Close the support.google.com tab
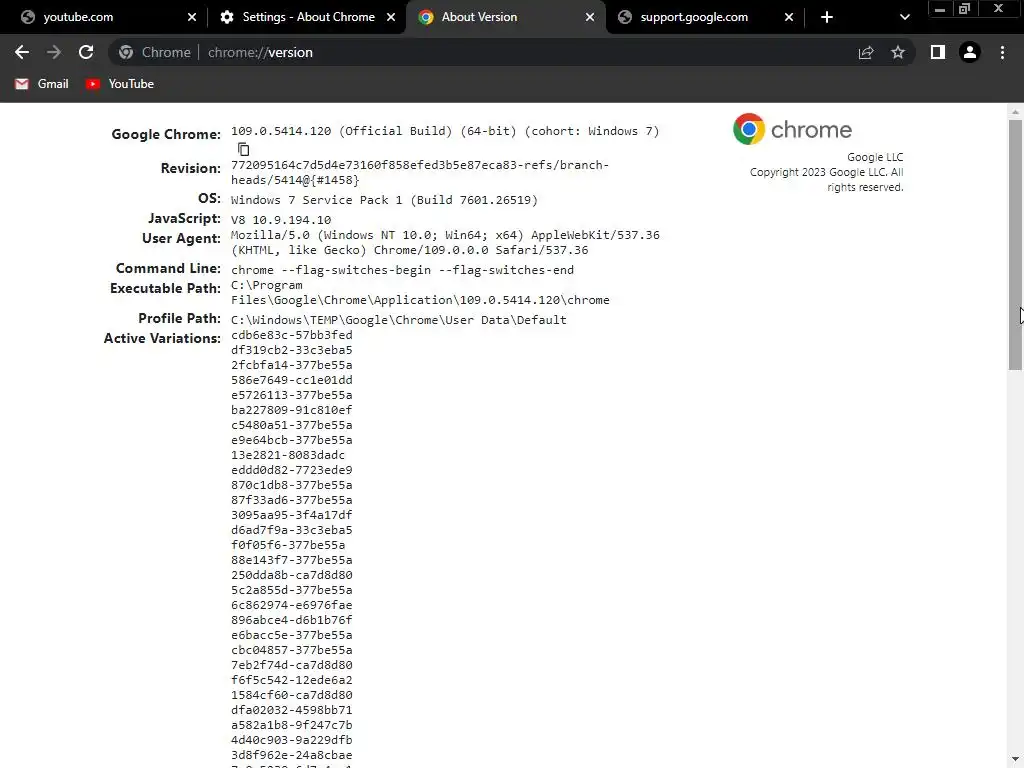The width and height of the screenshot is (1024, 768). 789,17
